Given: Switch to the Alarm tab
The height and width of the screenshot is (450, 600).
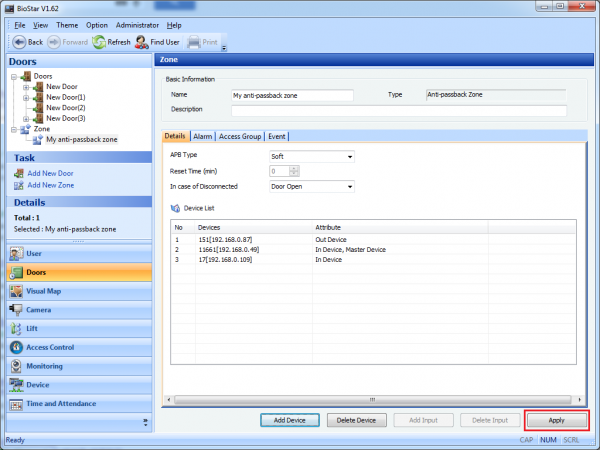Looking at the screenshot, I should click(203, 136).
